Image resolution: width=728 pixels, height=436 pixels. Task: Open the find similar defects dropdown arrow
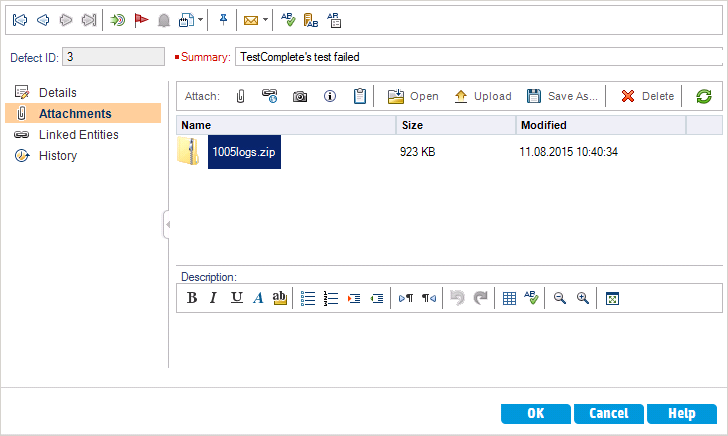click(200, 20)
